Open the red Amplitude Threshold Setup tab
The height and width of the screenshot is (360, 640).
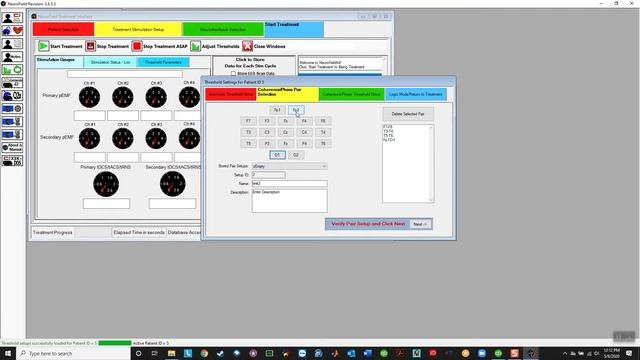coord(231,94)
